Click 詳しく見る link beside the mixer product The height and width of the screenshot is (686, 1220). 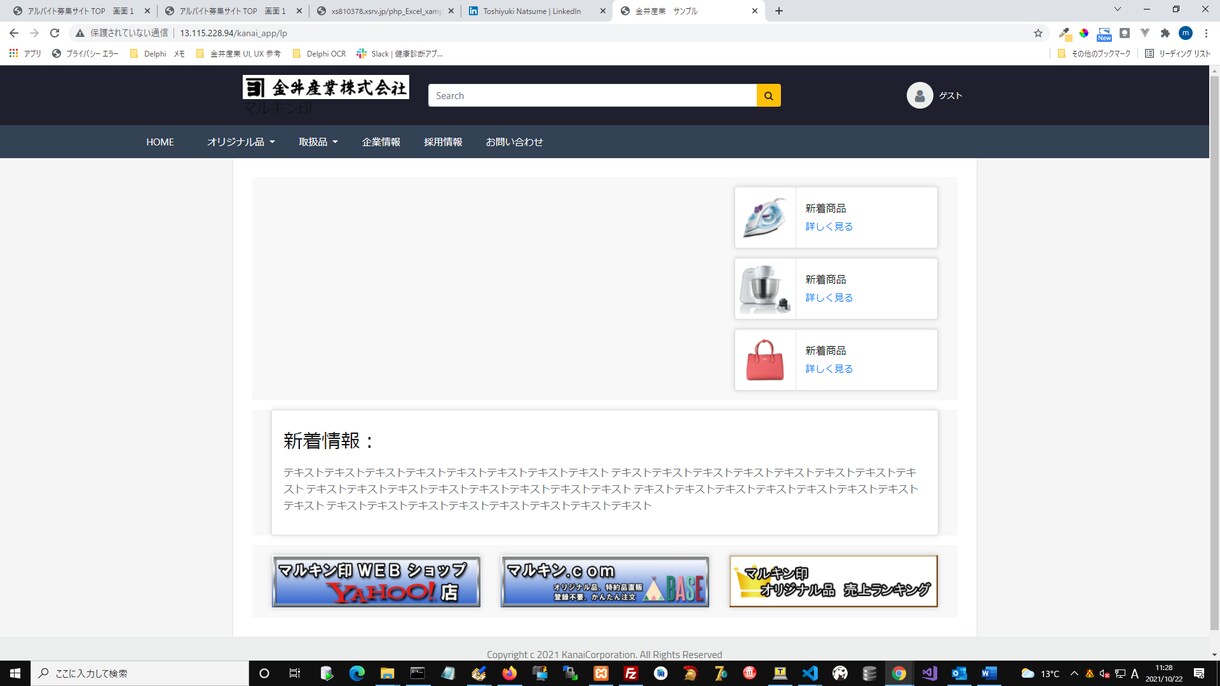click(829, 298)
